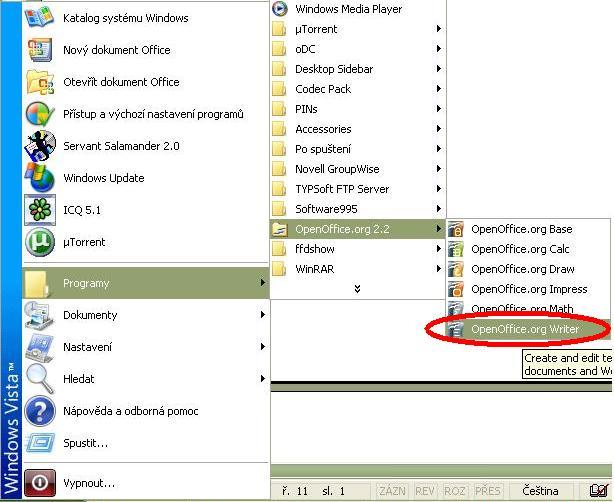Click the Windows Update globe icon
Viewport: 614px width, 502px height.
(40, 178)
